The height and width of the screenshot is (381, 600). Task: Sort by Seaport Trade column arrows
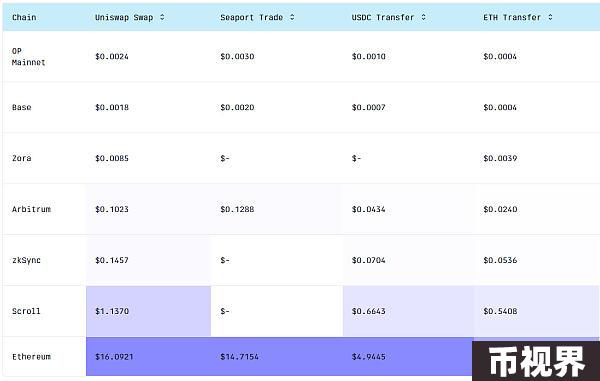[292, 17]
